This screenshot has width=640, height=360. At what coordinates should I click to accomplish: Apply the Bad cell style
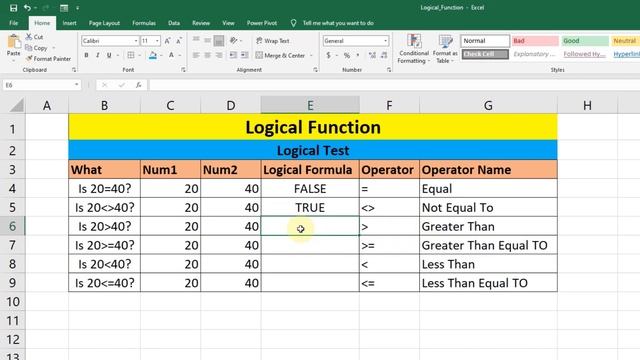tap(535, 41)
